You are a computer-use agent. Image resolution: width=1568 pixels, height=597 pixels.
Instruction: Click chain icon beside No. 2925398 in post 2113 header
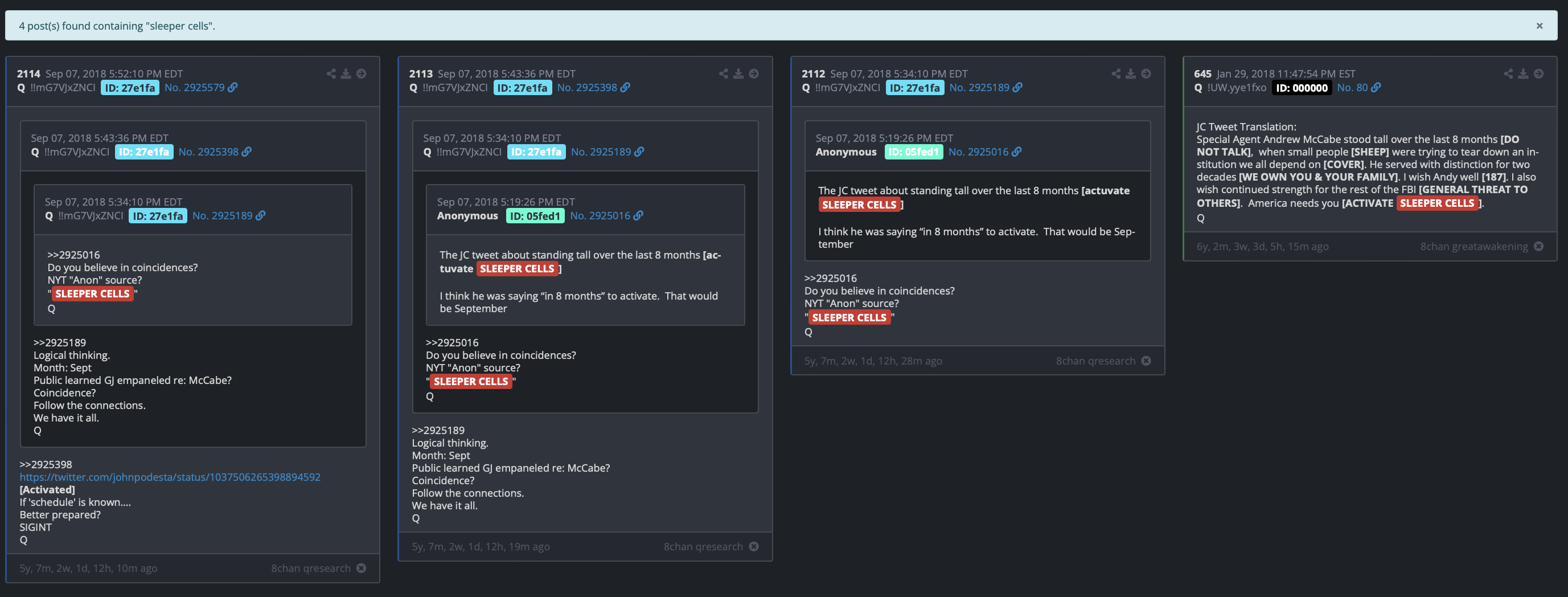[x=625, y=88]
